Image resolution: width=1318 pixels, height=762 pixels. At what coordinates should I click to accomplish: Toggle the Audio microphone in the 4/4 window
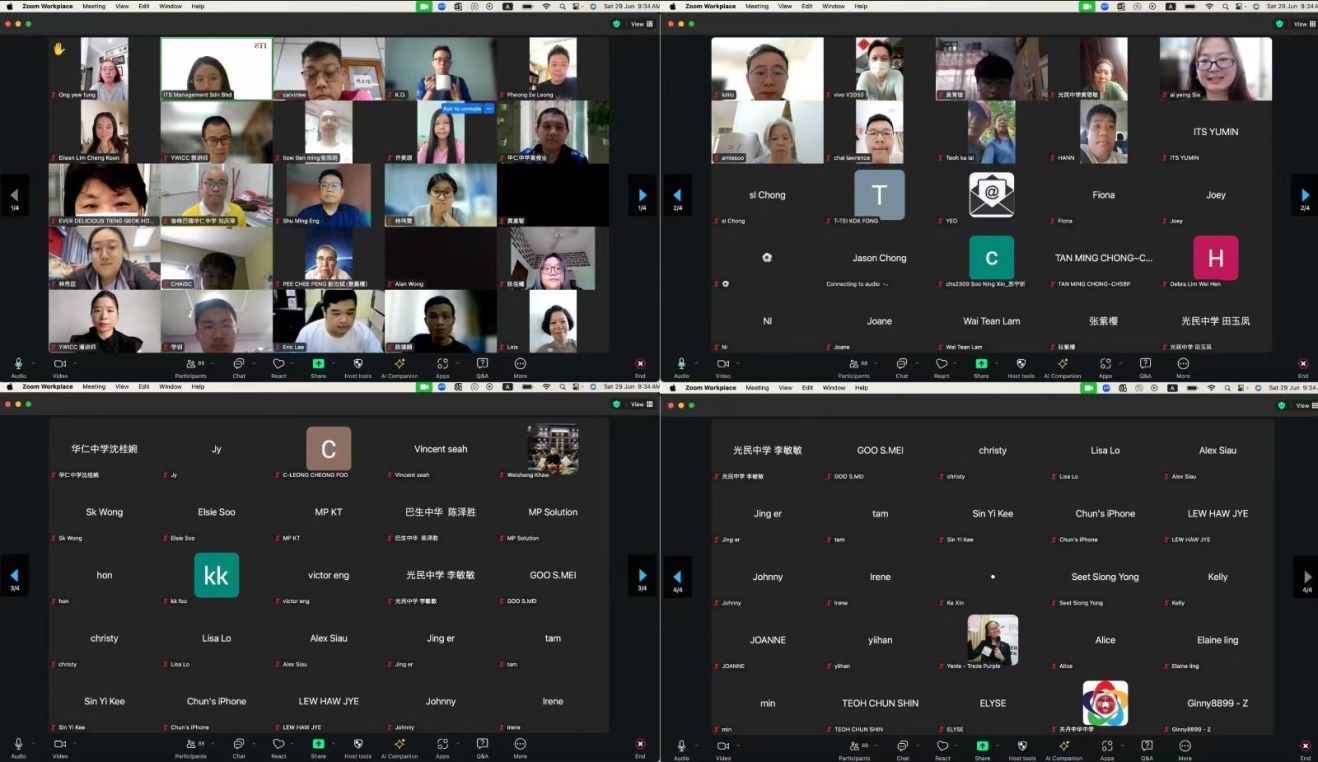point(681,746)
